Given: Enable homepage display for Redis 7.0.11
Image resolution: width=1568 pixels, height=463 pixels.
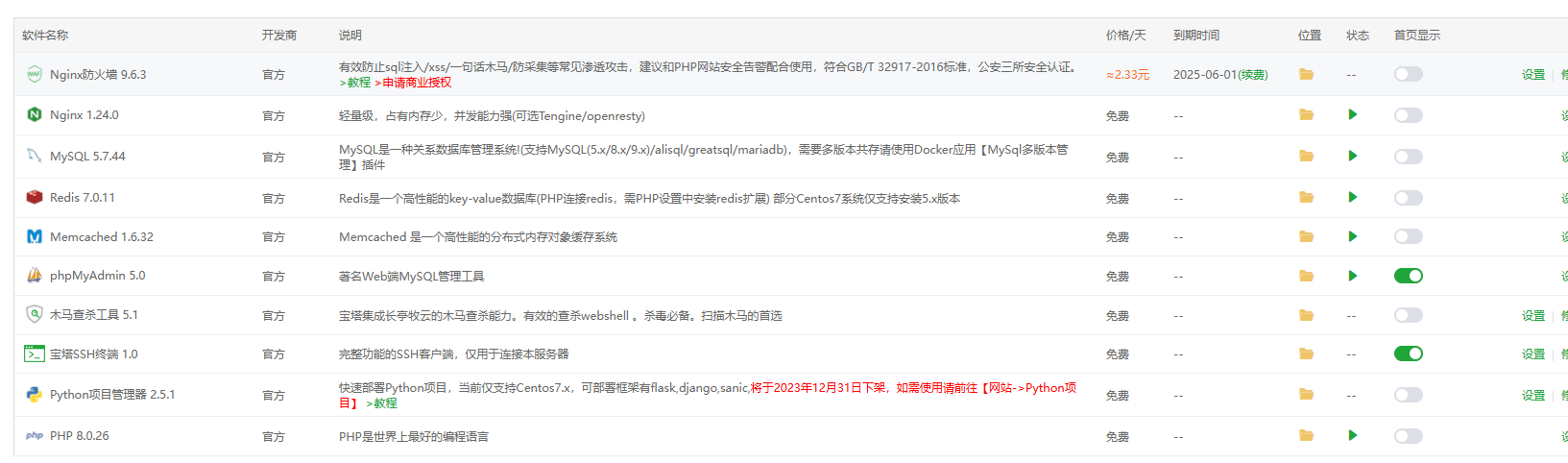Looking at the screenshot, I should (1409, 198).
